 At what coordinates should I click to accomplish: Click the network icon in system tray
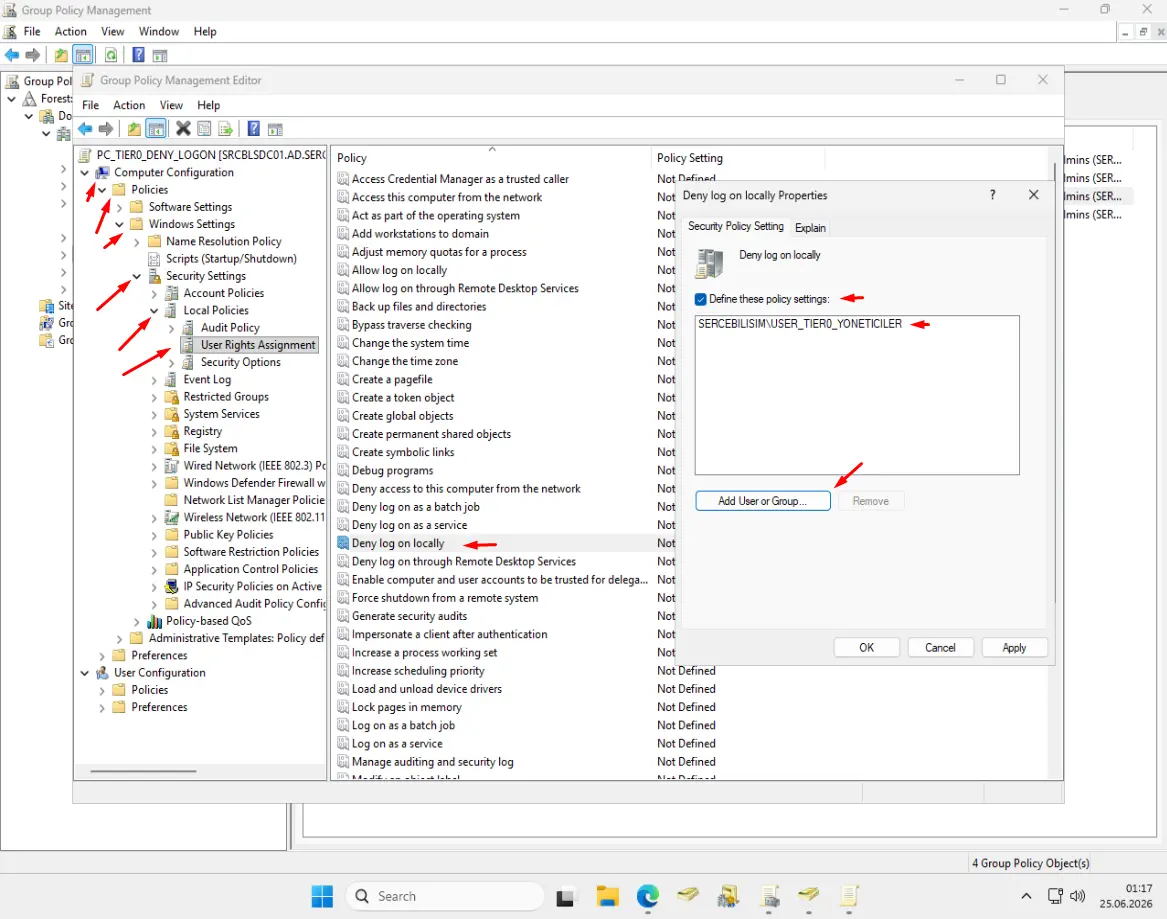(x=1055, y=896)
